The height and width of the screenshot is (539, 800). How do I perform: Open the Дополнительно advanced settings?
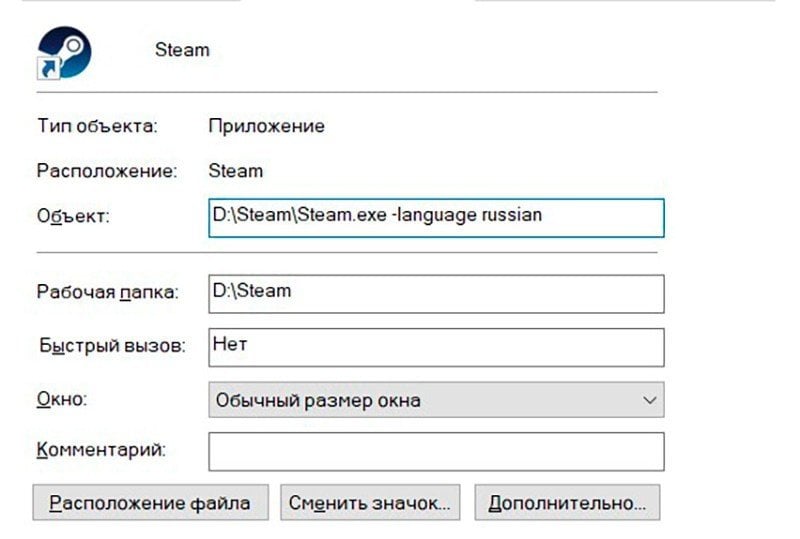[x=567, y=503]
